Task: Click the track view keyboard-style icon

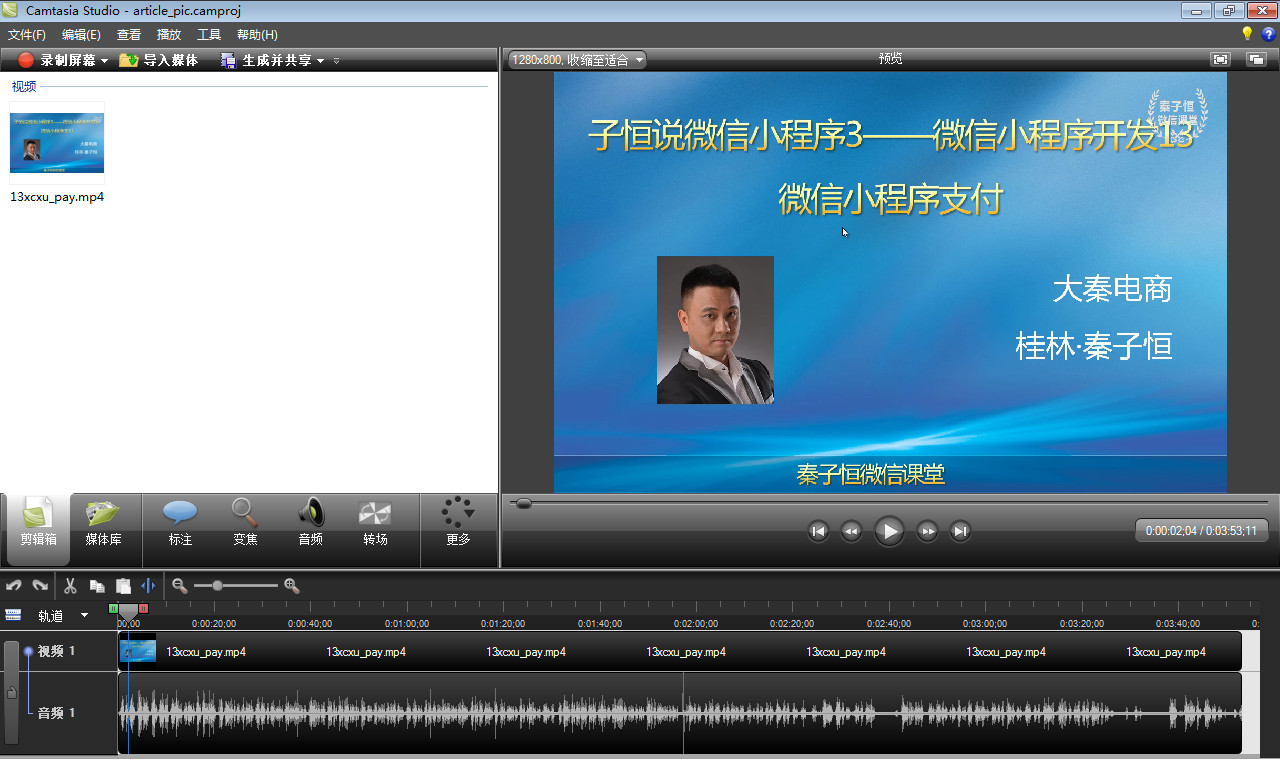Action: (x=13, y=615)
